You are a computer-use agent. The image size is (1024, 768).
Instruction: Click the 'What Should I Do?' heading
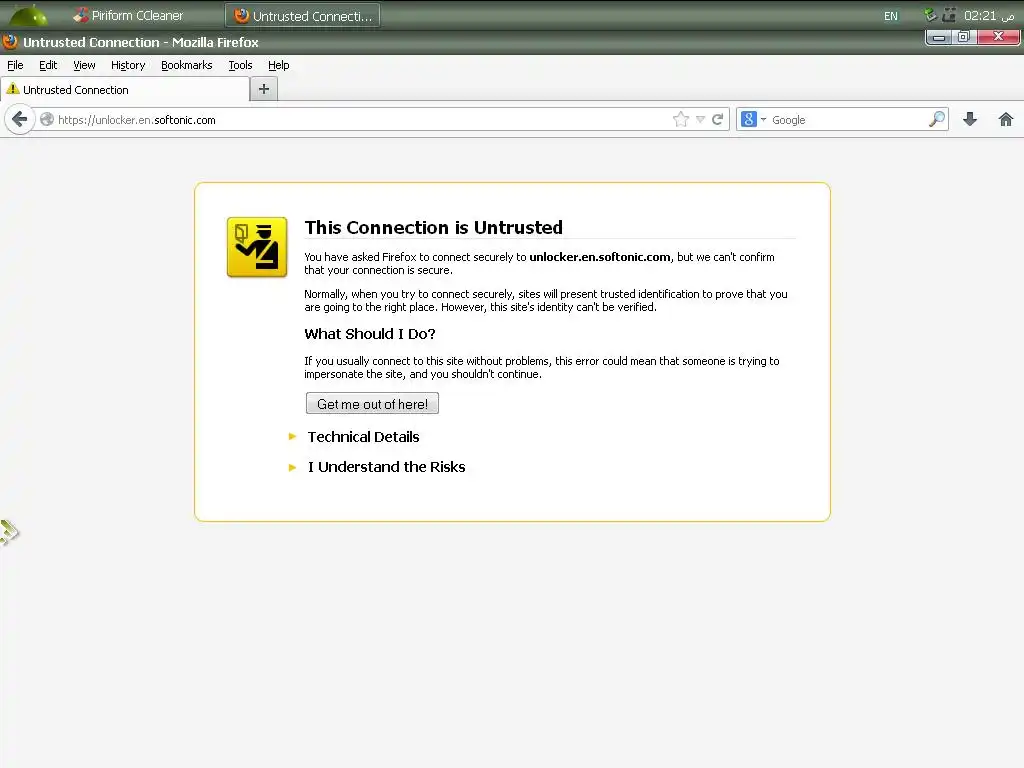[370, 334]
